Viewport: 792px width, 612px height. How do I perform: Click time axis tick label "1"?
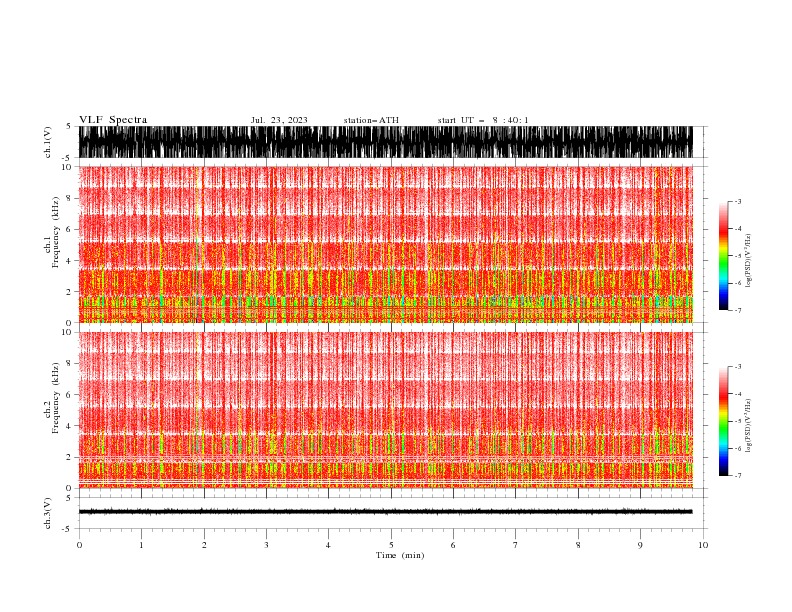141,545
